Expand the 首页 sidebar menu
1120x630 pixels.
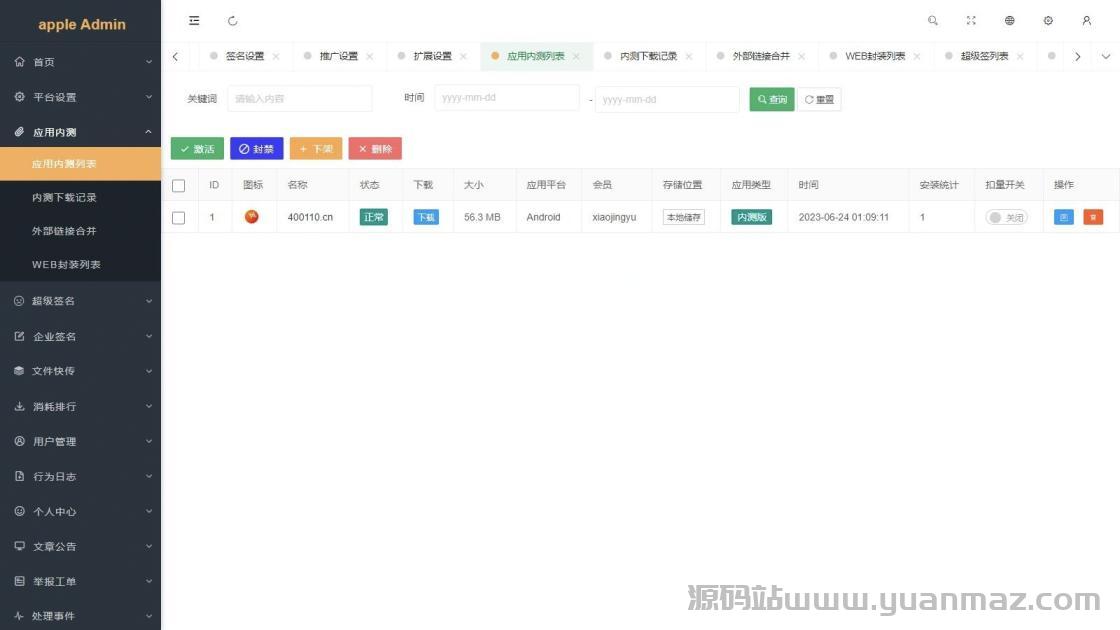[x=80, y=62]
